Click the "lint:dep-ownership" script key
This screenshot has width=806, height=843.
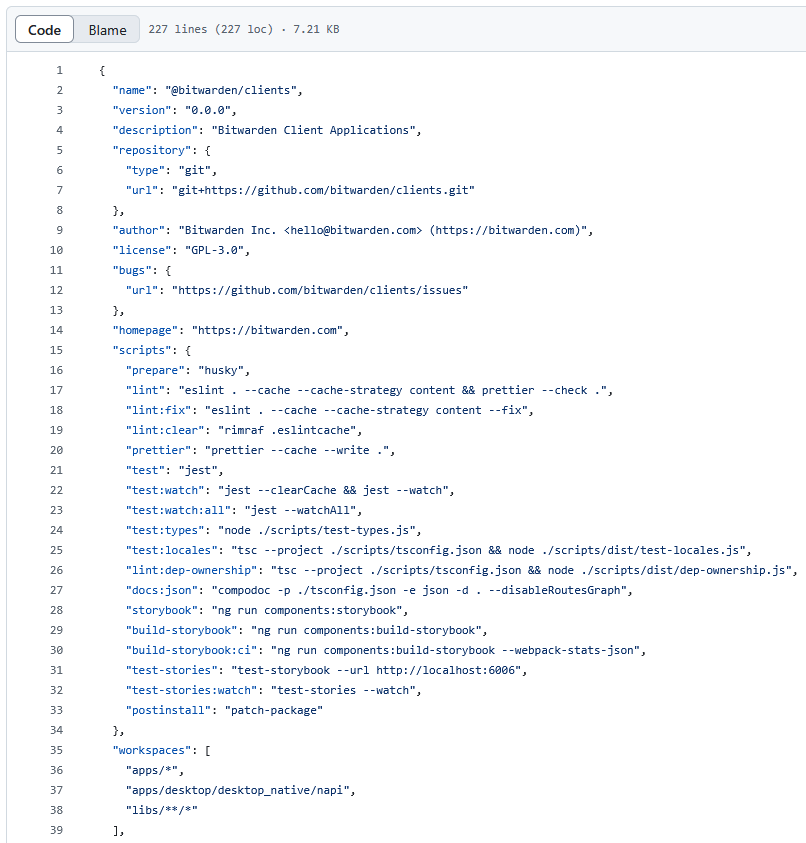(191, 570)
